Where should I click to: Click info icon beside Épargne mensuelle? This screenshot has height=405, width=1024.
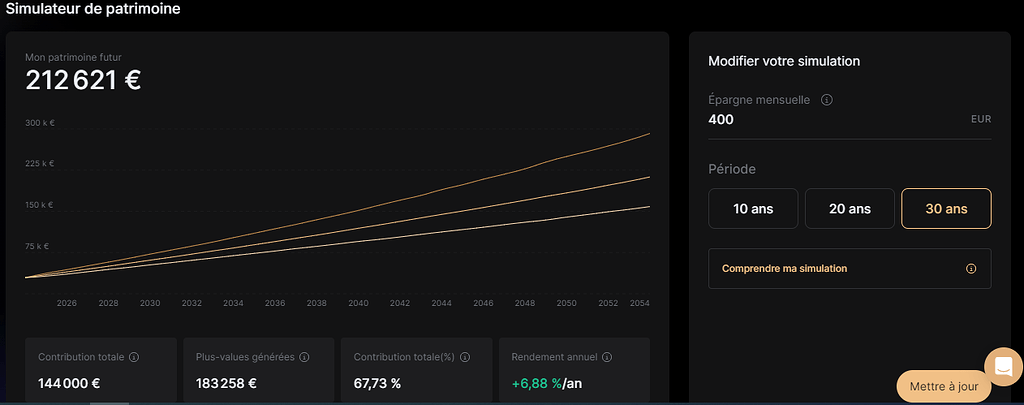[827, 100]
